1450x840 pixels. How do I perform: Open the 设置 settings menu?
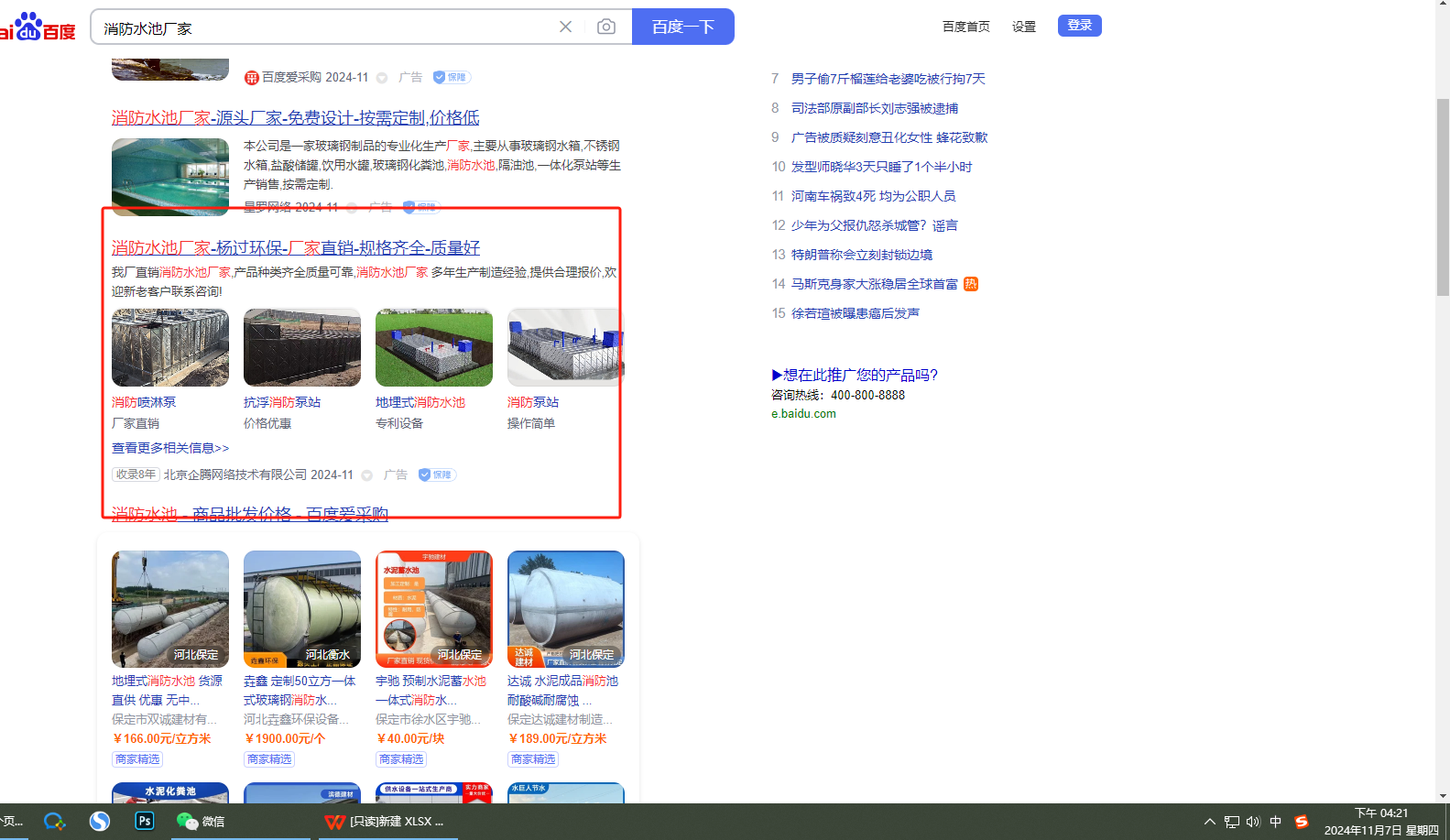(1024, 27)
